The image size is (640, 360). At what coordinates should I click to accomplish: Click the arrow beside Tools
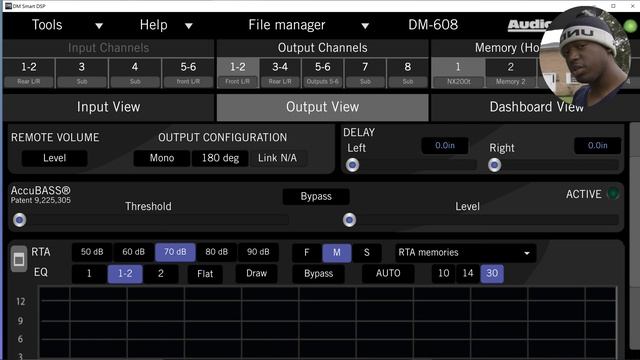pyautogui.click(x=99, y=26)
